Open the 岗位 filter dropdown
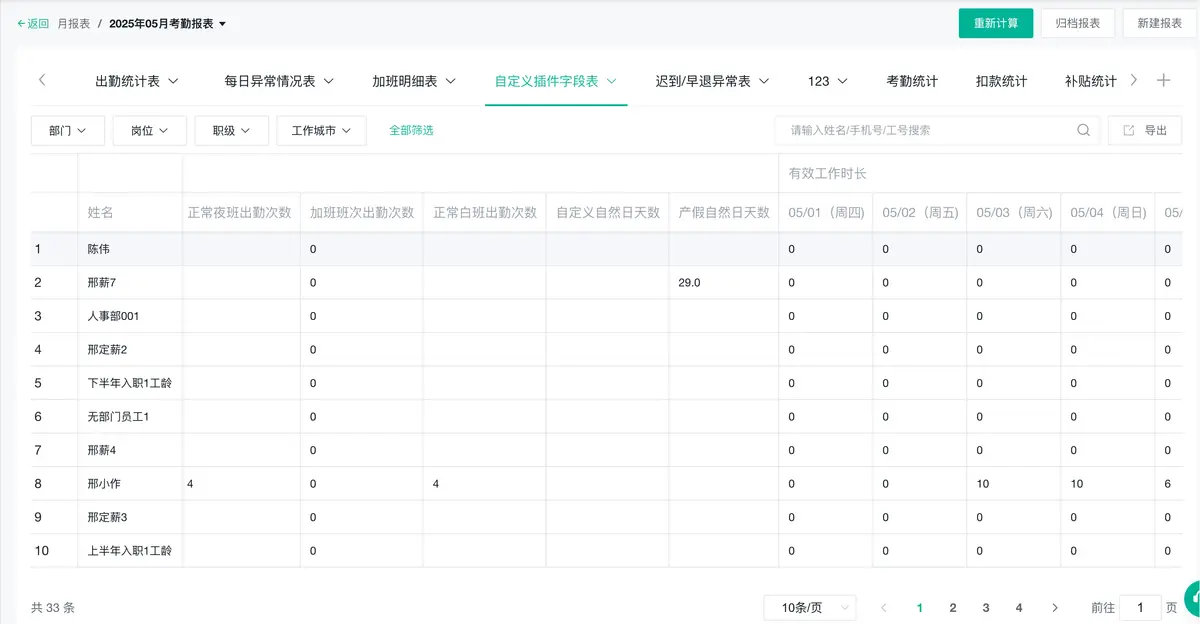Screen dimensions: 1200x624 150,130
